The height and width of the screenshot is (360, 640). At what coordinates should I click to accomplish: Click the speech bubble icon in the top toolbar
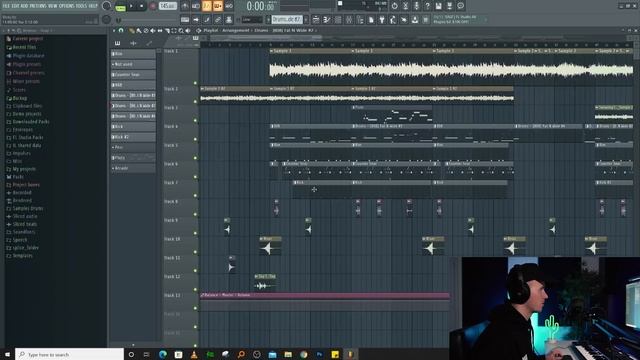pyautogui.click(x=460, y=6)
